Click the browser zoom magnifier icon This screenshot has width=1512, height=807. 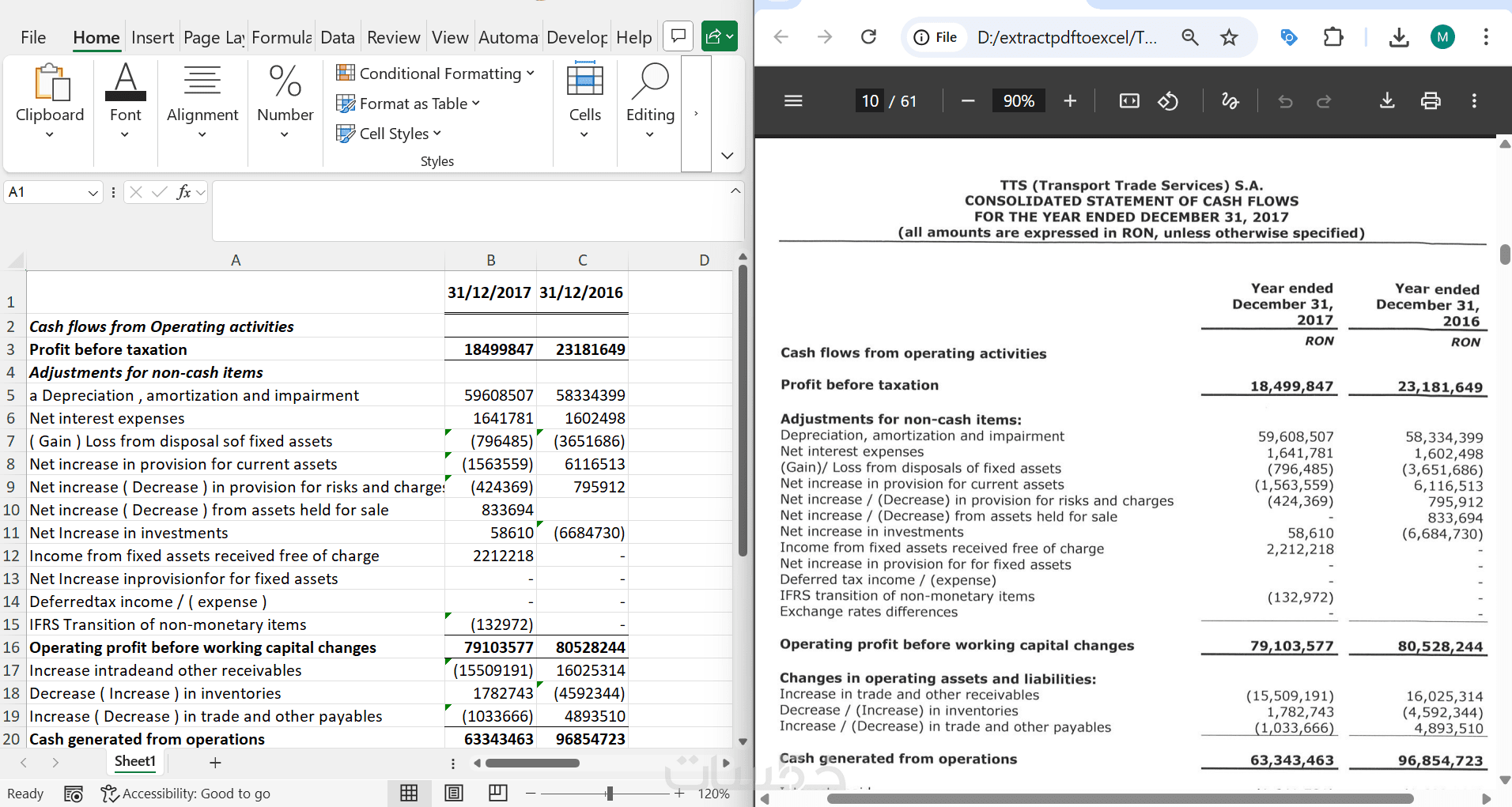tap(1189, 37)
